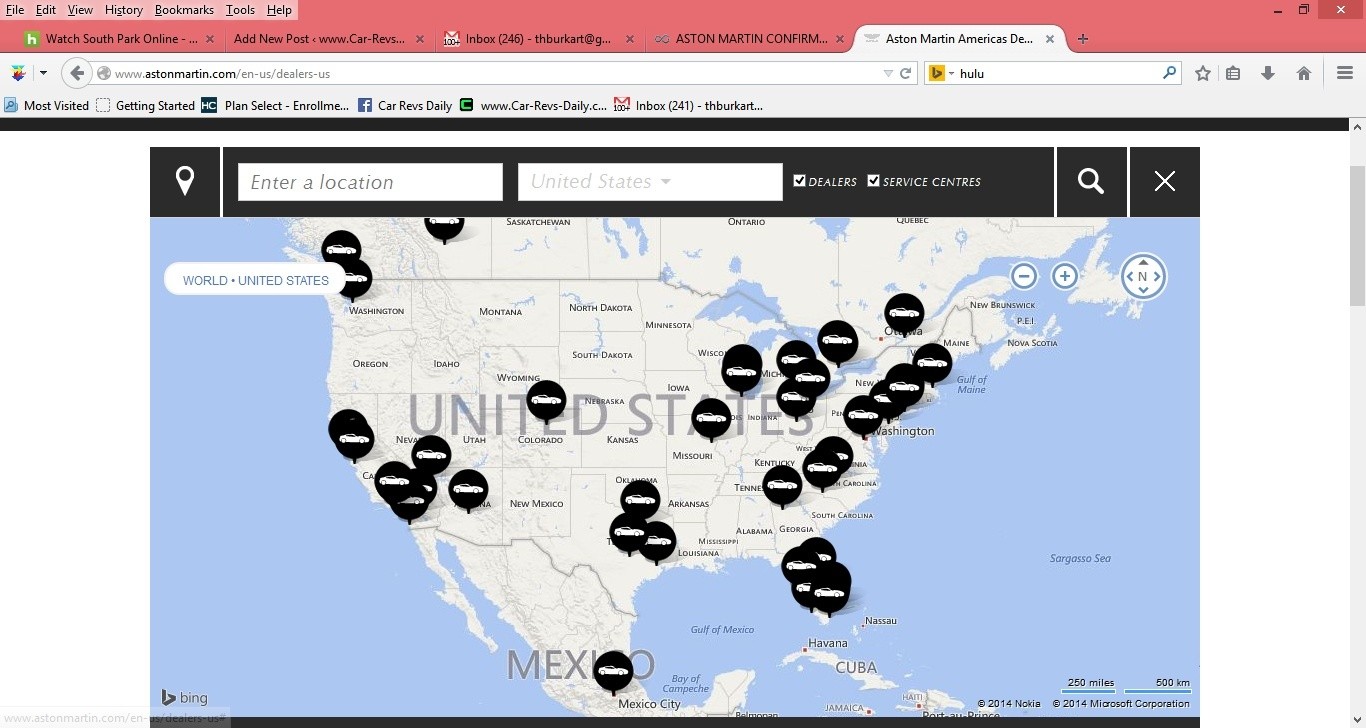Click the add-on icon left of back button
The image size is (1366, 728).
[x=18, y=73]
